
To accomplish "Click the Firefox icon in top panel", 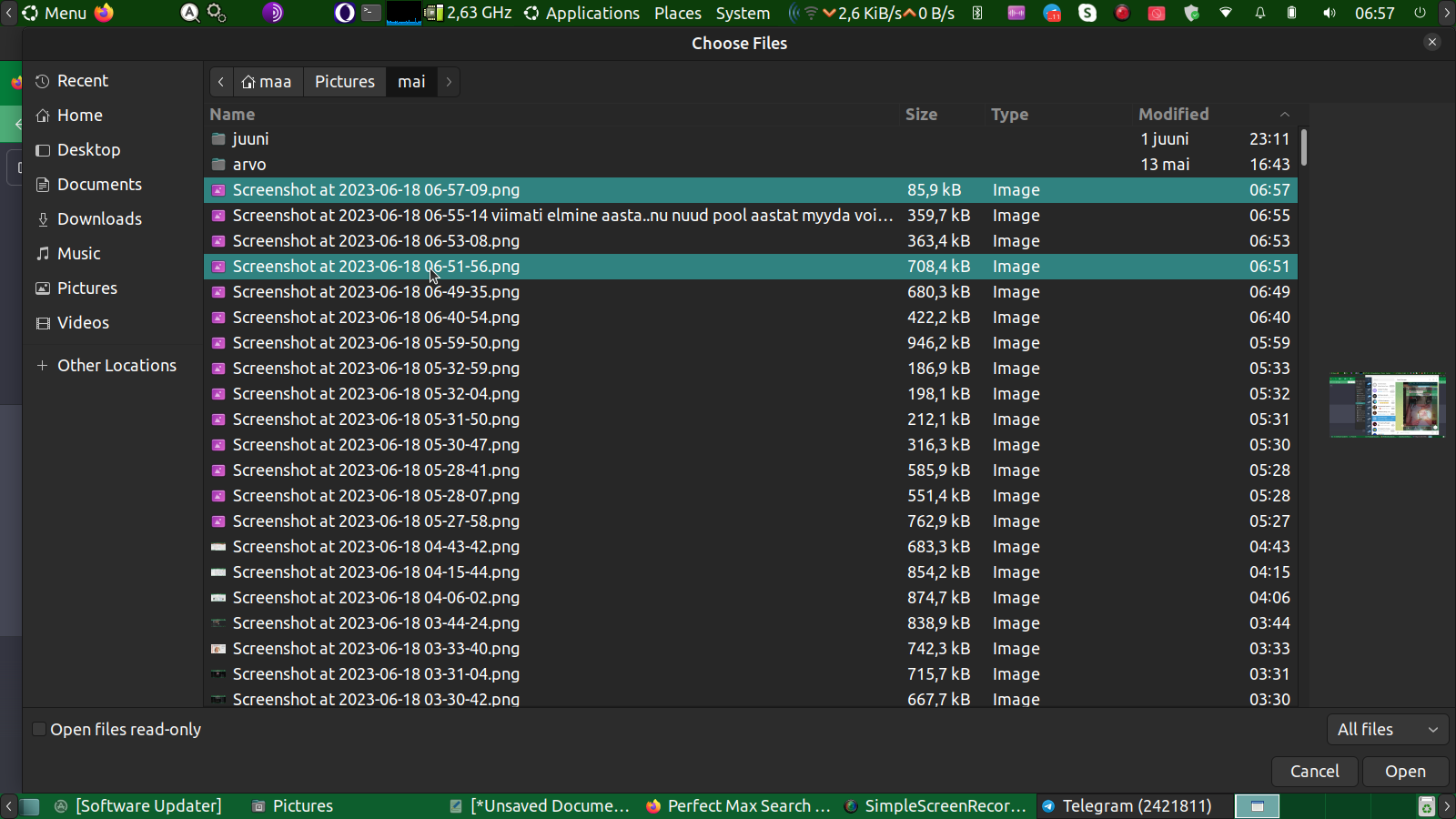I will [105, 13].
